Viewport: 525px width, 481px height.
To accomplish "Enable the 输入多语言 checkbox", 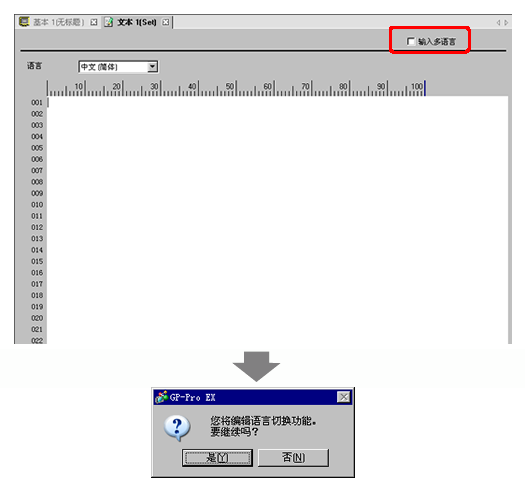I will pos(411,42).
